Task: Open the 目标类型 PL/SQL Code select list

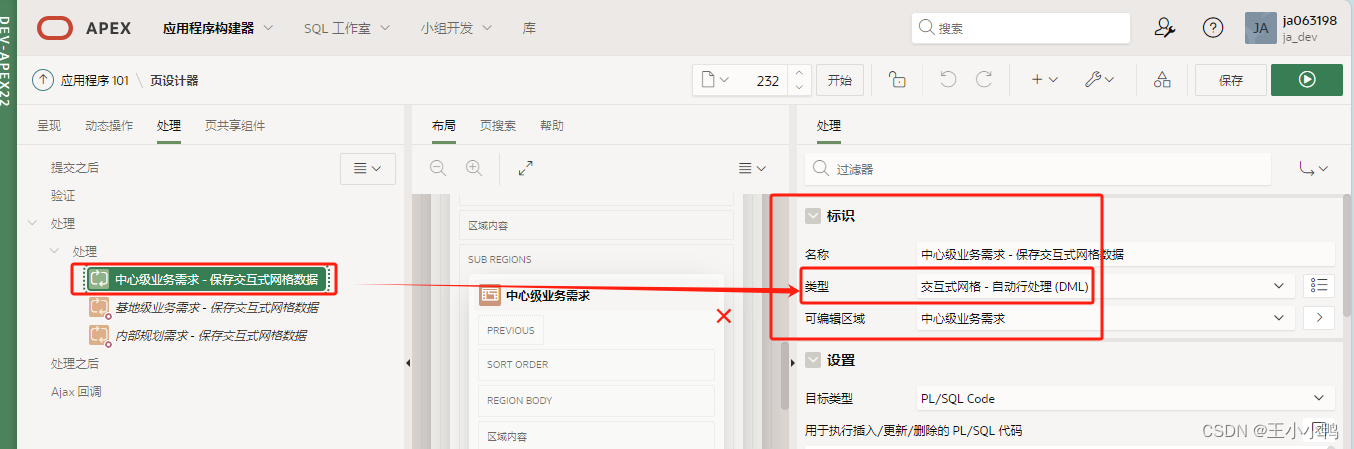Action: click(x=1125, y=398)
